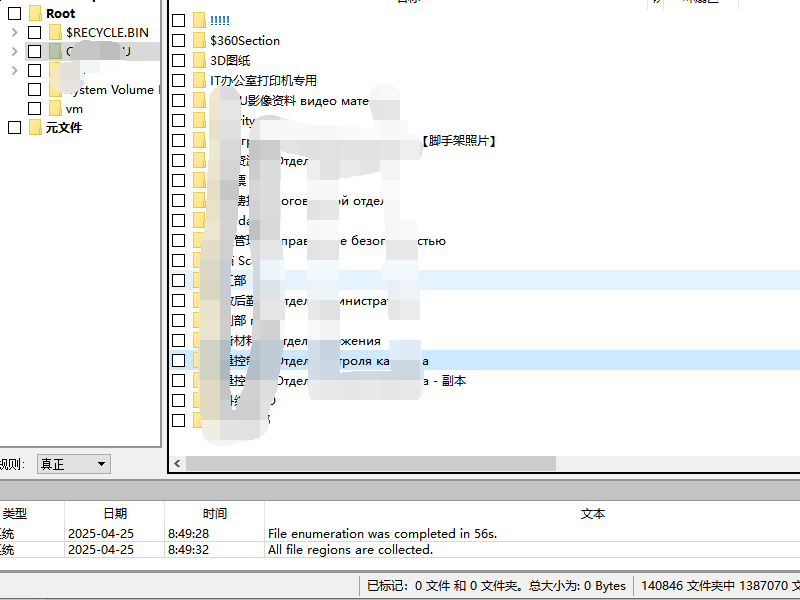
Task: Check the $360Section checkbox
Action: pyautogui.click(x=179, y=40)
